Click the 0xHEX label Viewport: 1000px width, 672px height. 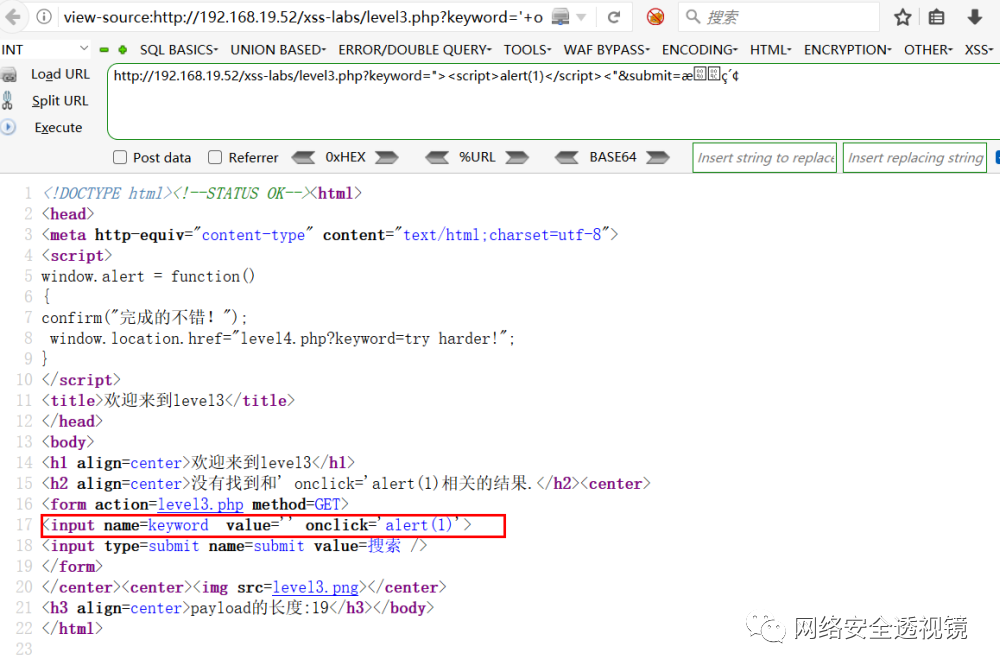(345, 157)
